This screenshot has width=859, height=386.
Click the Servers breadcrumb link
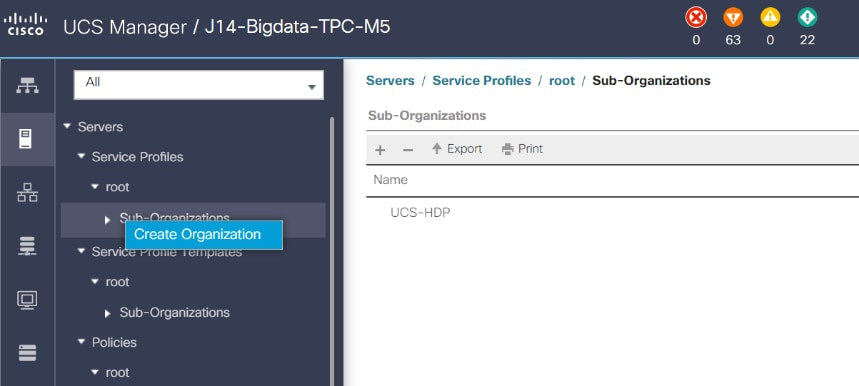point(390,80)
